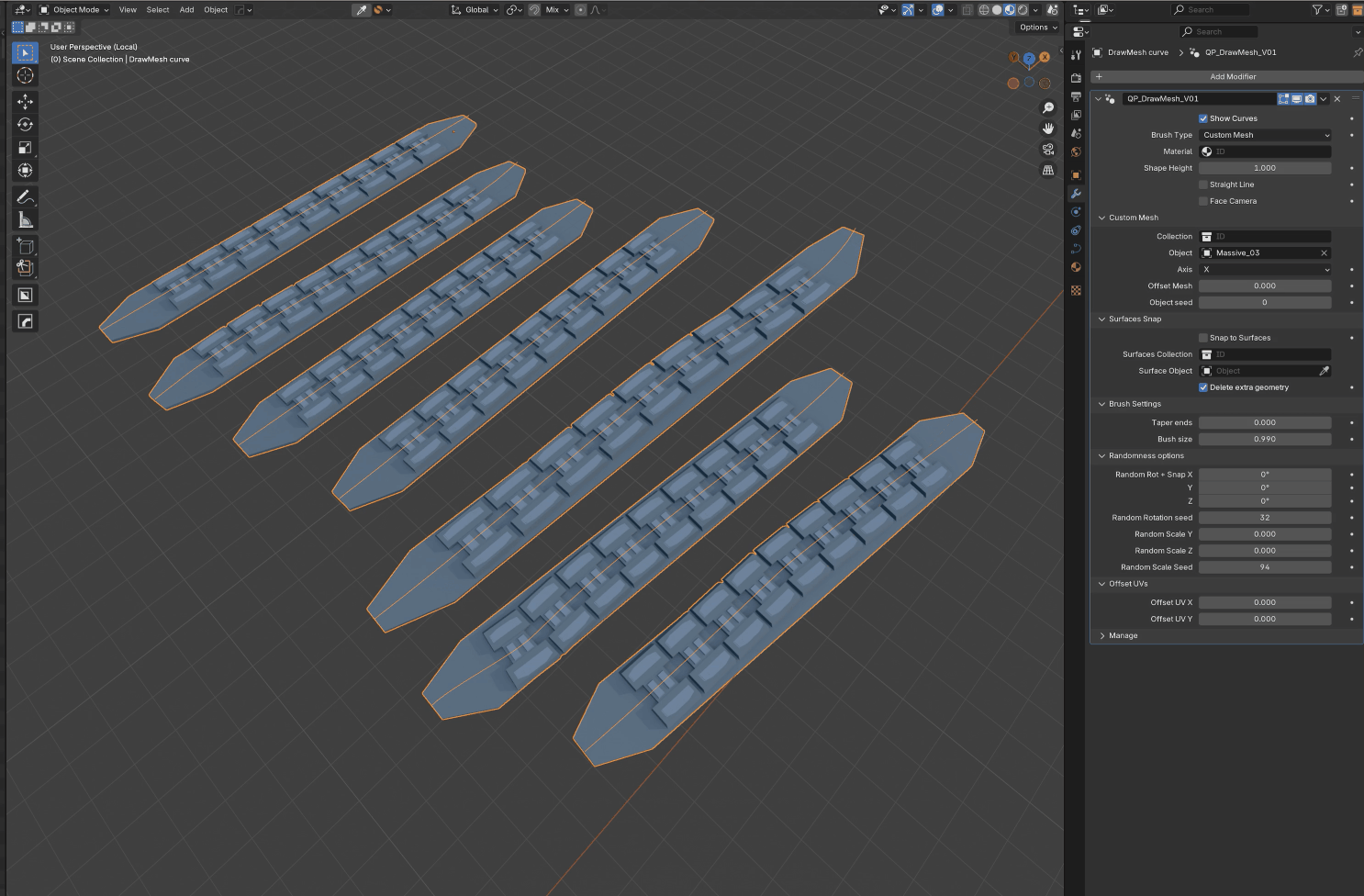Open the Output properties tab
The width and height of the screenshot is (1364, 896).
tap(1076, 96)
